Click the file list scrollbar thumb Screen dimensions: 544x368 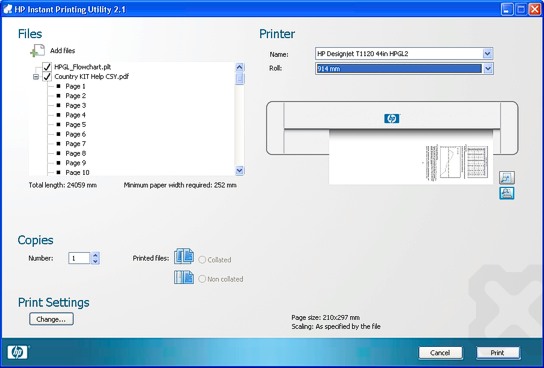coord(239,79)
